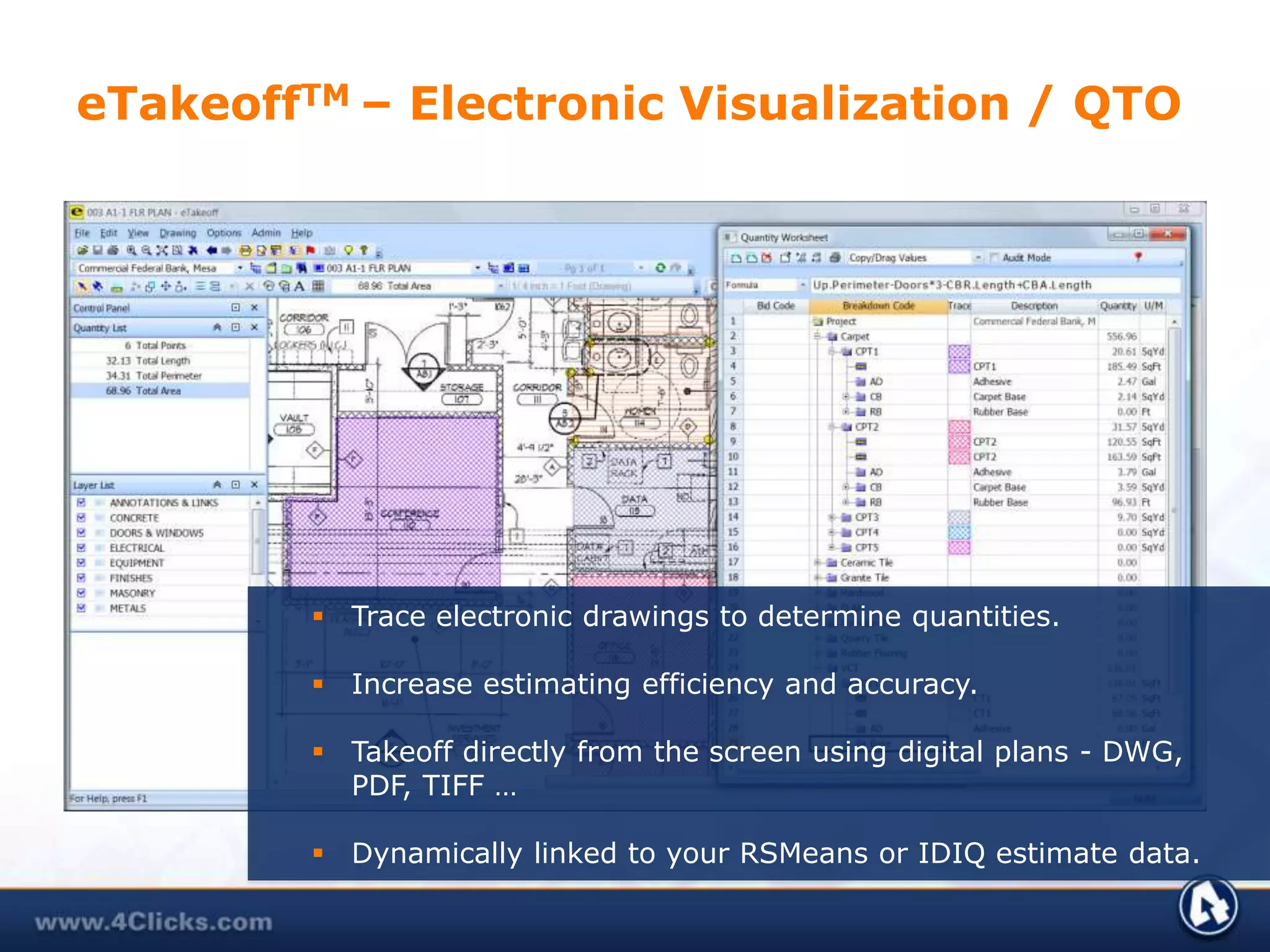Click the print icon in main toolbar
The width and height of the screenshot is (1270, 952).
(x=113, y=250)
